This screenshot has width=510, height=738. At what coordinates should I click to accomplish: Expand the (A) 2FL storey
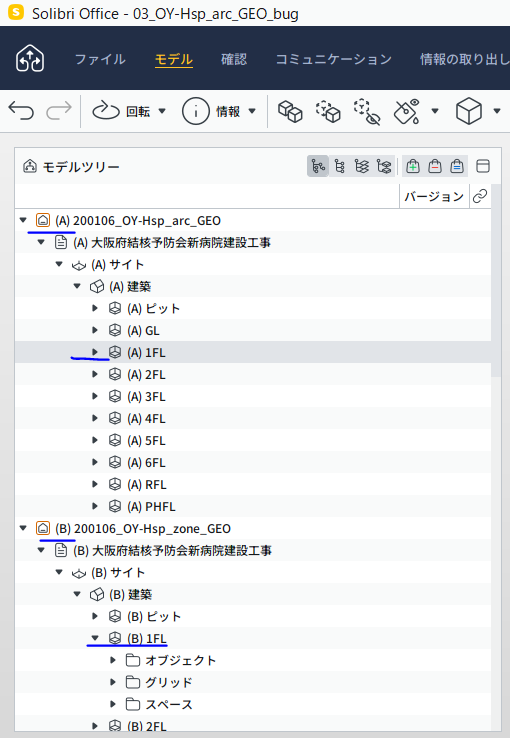[x=95, y=374]
